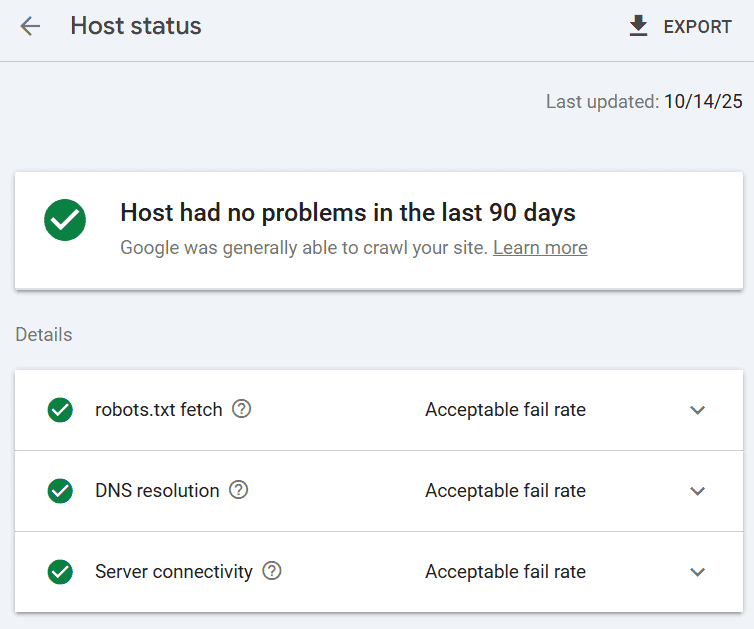Click green checkmark beside DNS resolution
Screen dimensions: 754x629
[x=60, y=491]
